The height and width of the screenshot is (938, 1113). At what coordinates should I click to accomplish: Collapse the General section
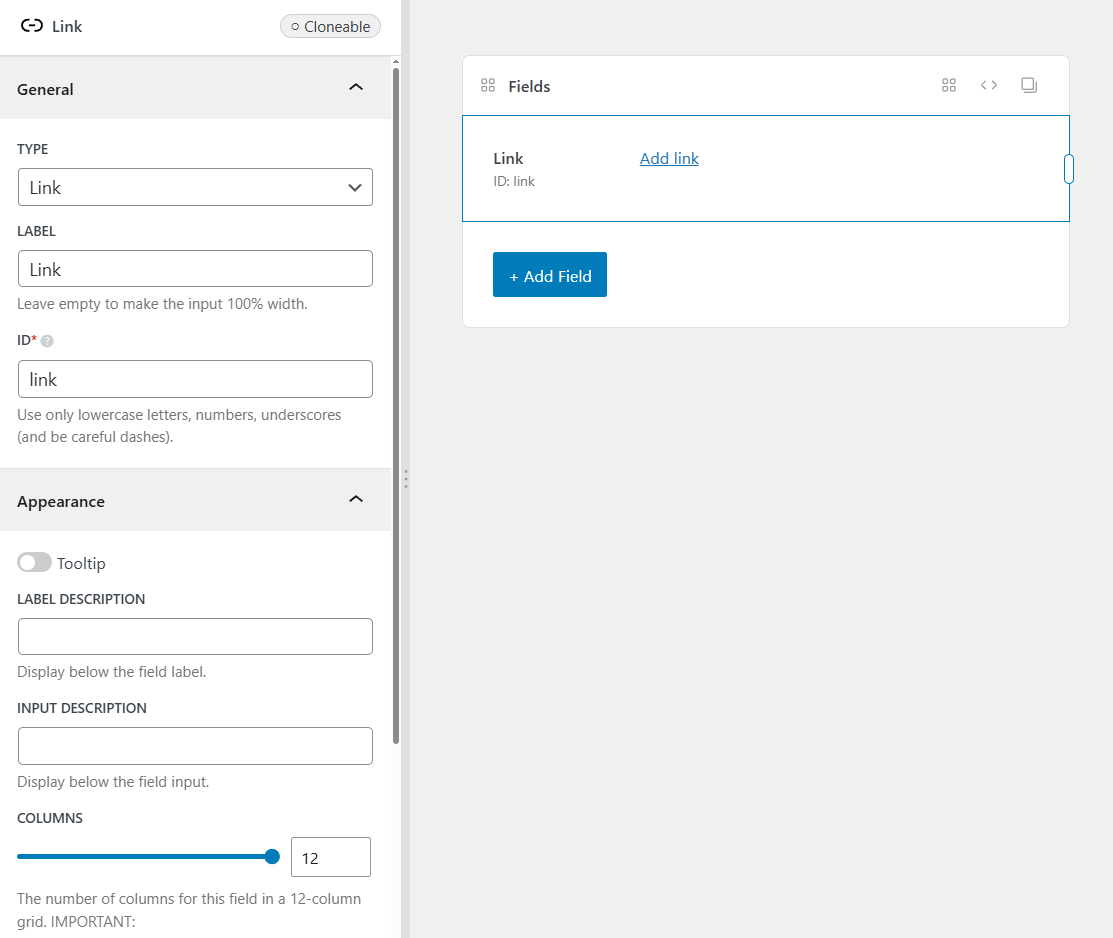pos(355,88)
